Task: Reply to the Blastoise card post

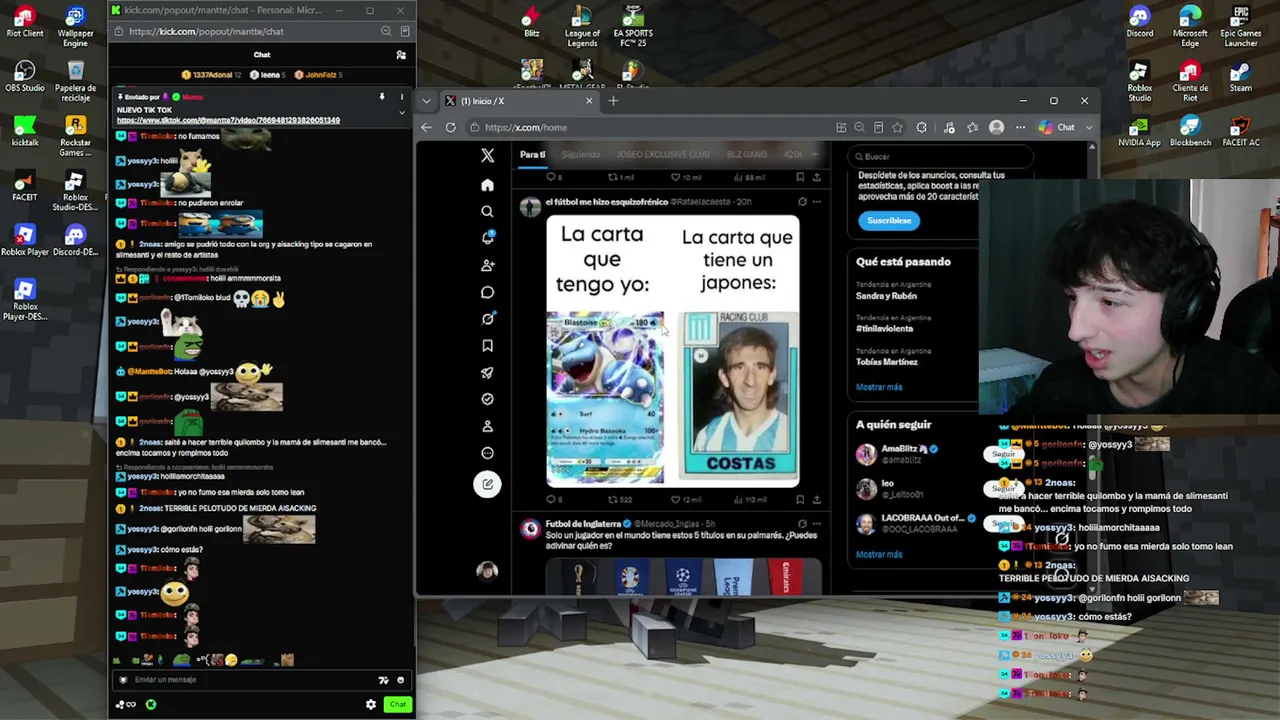Action: click(550, 499)
